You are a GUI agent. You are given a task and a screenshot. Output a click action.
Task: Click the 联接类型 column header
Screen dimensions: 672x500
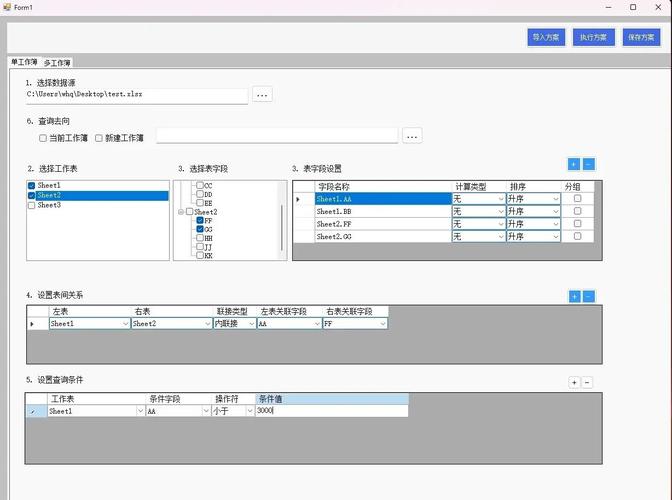235,311
